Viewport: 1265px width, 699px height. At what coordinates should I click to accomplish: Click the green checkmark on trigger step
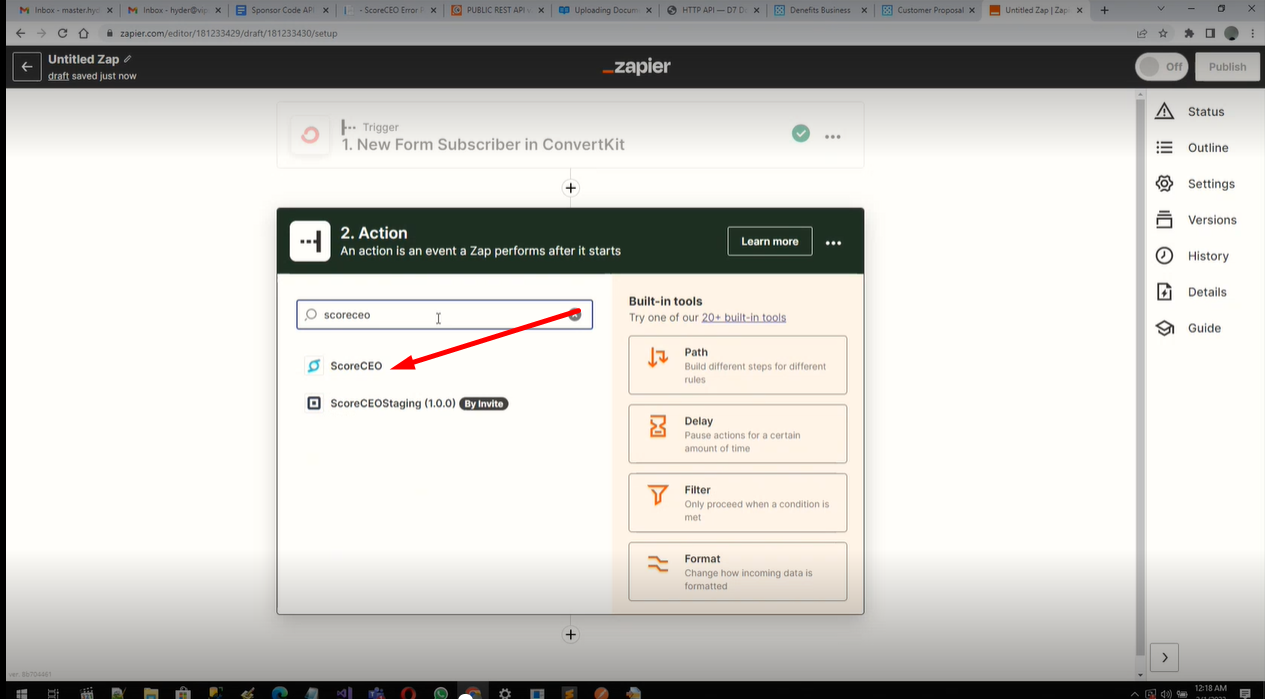[800, 133]
